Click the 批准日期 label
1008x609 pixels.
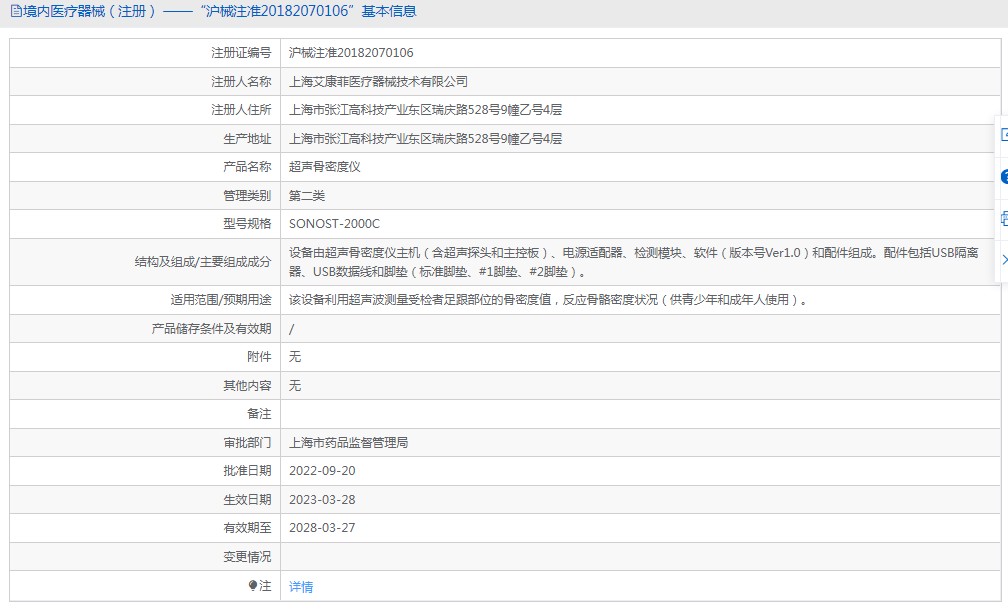coord(247,471)
